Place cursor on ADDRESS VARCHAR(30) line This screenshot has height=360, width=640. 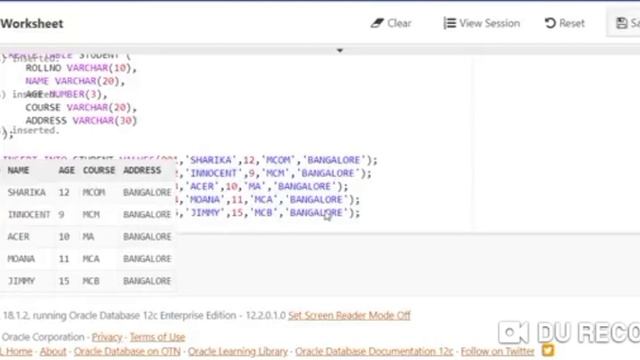[x=81, y=120]
